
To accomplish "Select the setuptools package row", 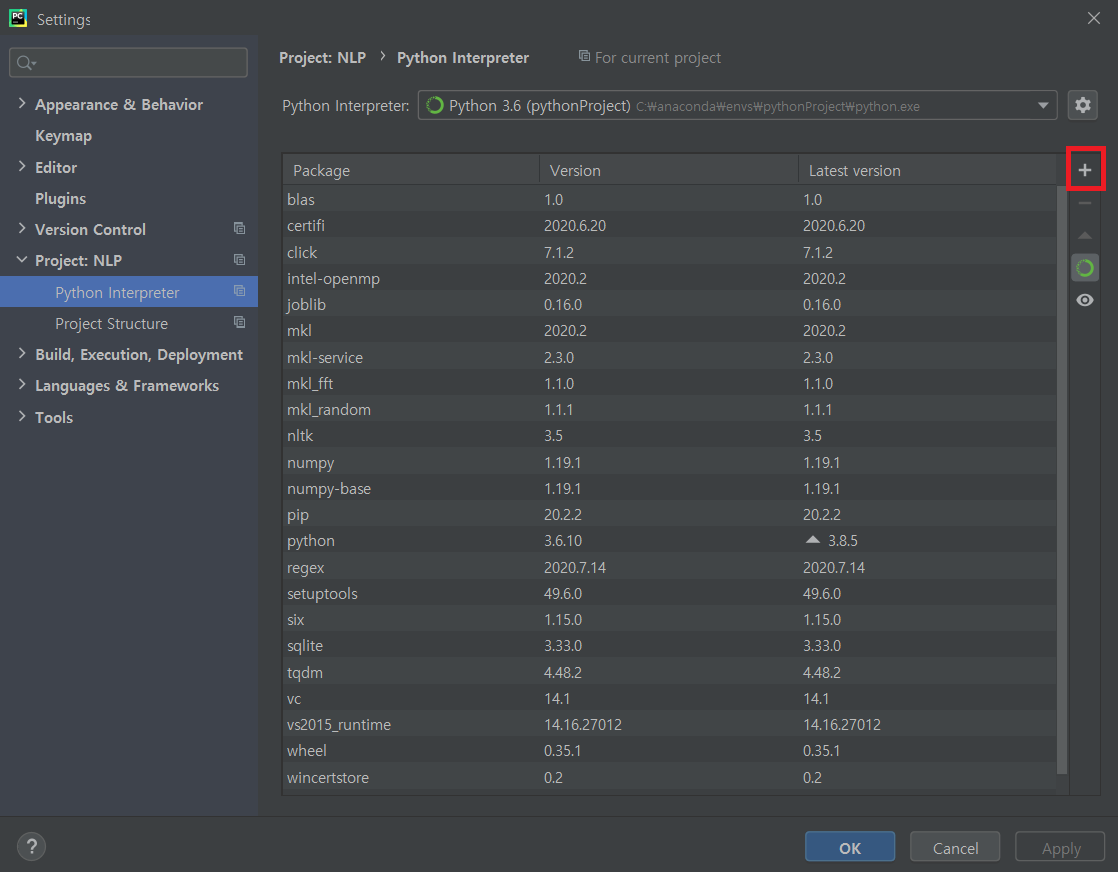I will point(670,593).
